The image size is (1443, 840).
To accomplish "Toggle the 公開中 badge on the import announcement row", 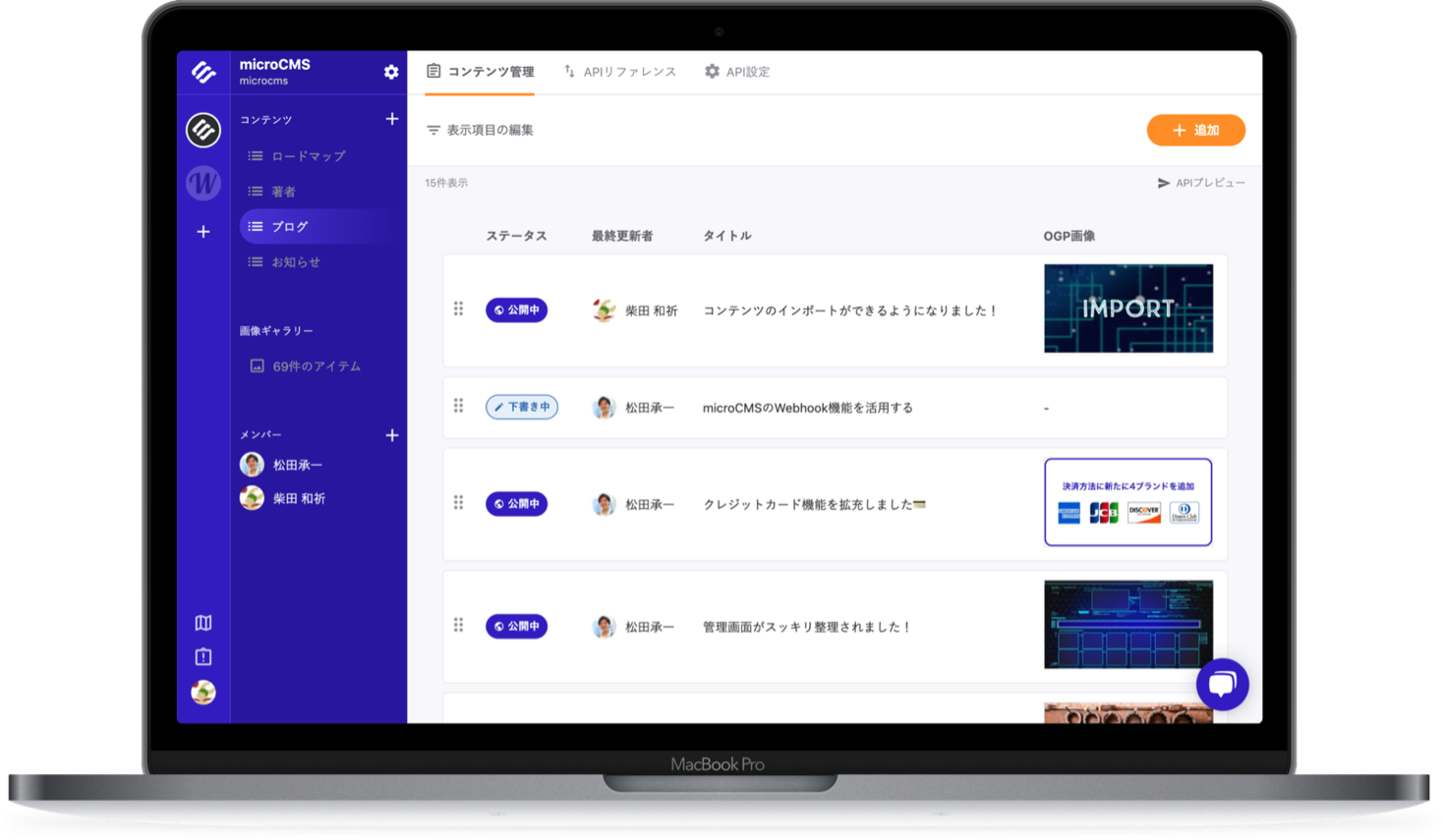I will (x=516, y=309).
